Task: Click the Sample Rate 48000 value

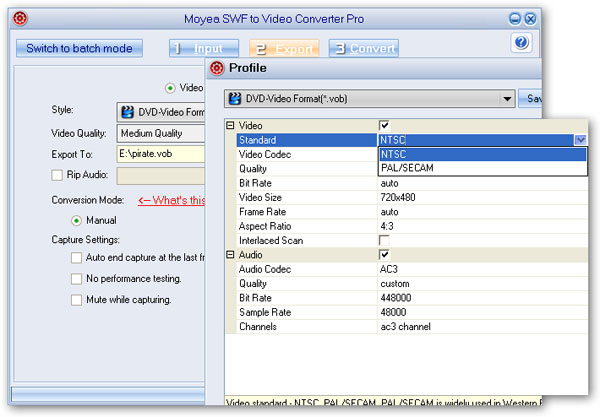Action: point(393,312)
